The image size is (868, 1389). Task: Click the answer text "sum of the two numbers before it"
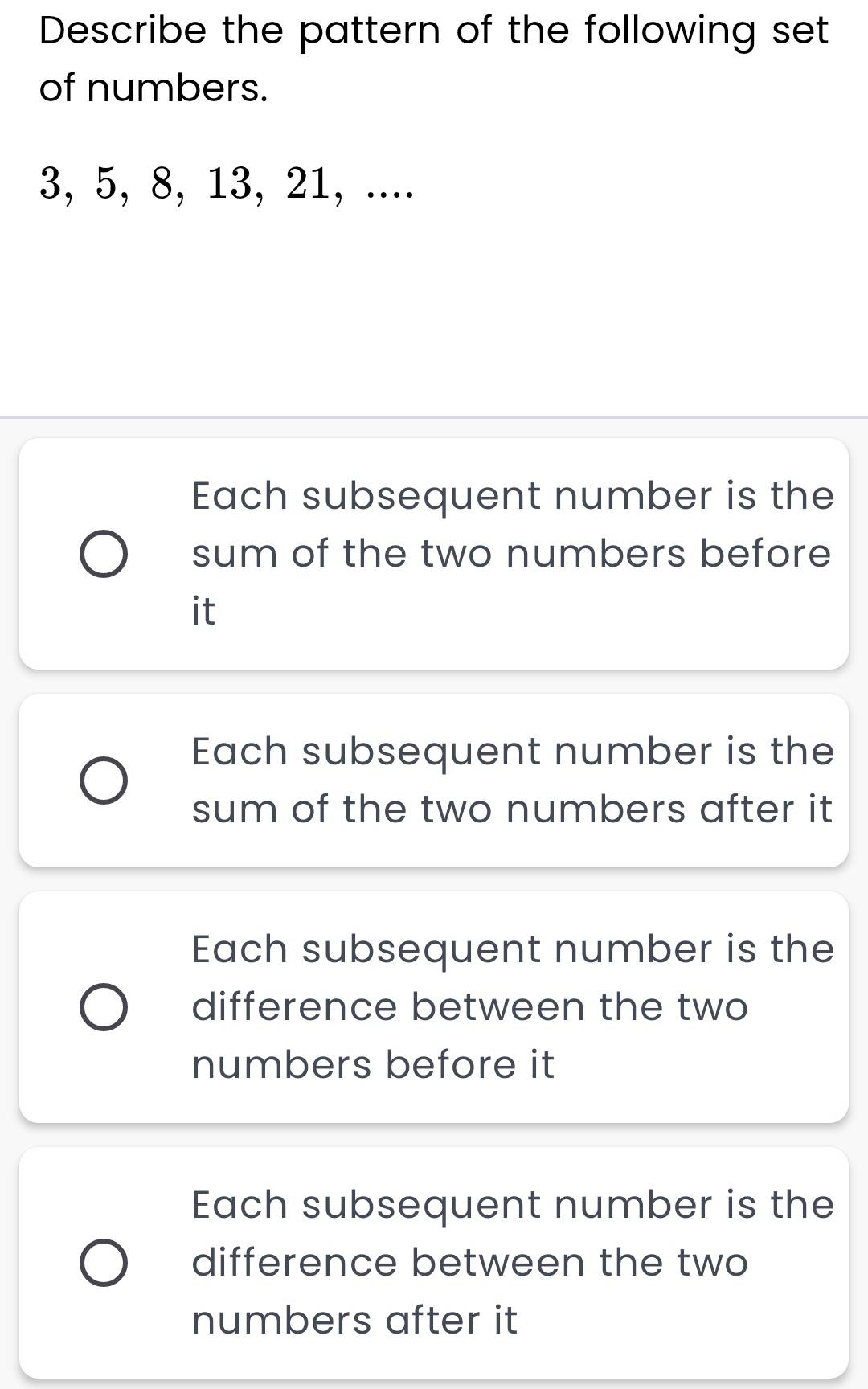(512, 553)
